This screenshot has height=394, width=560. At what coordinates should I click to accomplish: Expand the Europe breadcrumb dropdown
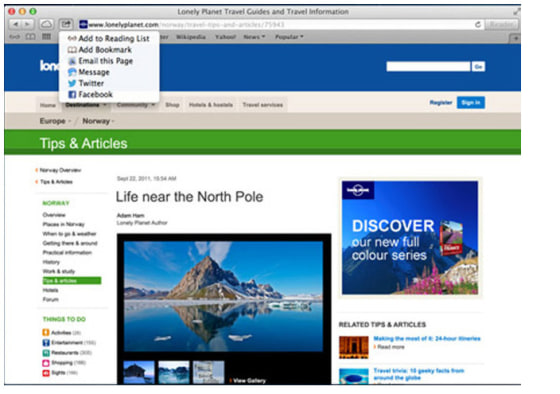click(x=55, y=121)
